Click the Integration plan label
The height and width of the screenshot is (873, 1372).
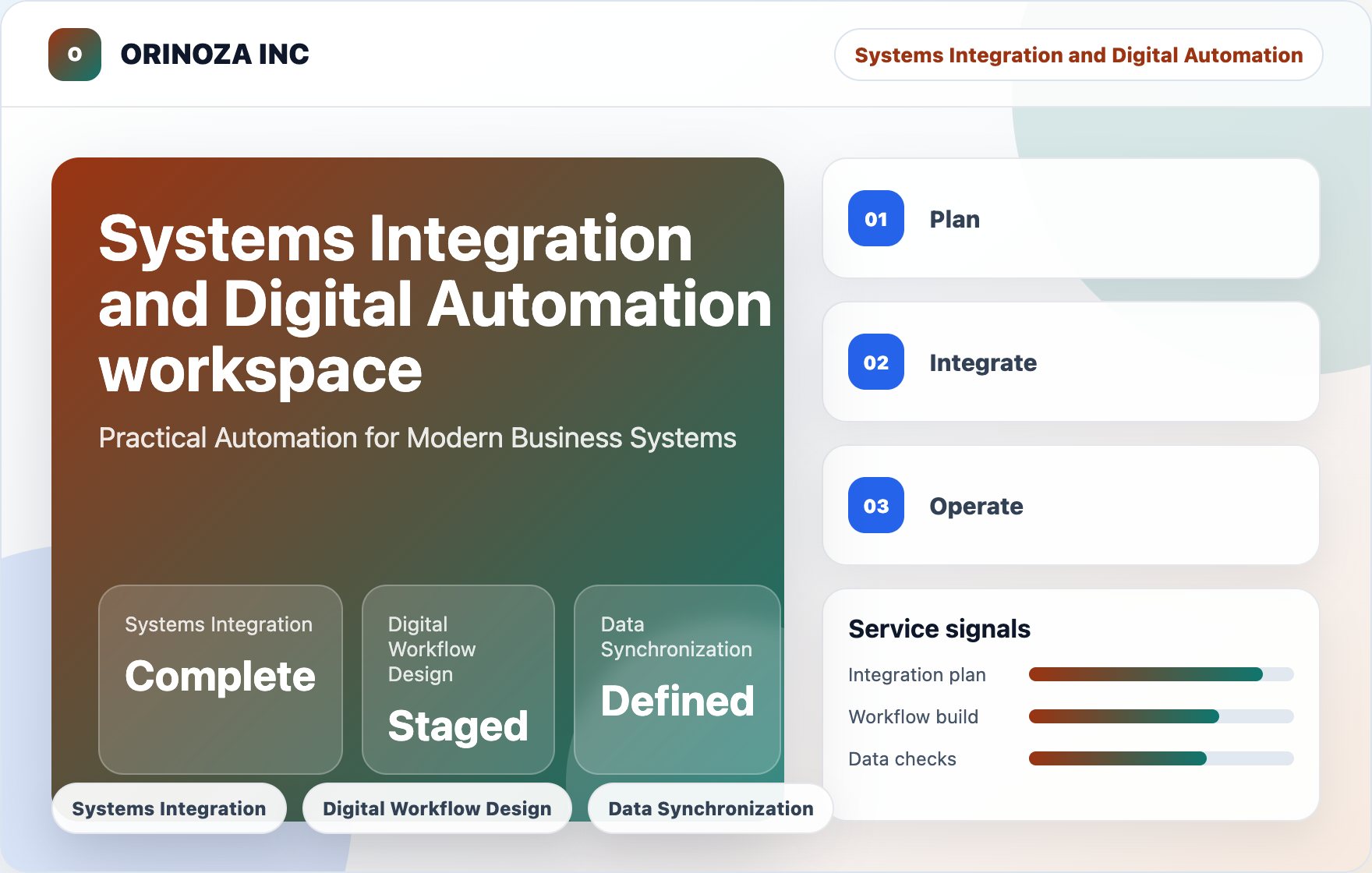tap(917, 674)
